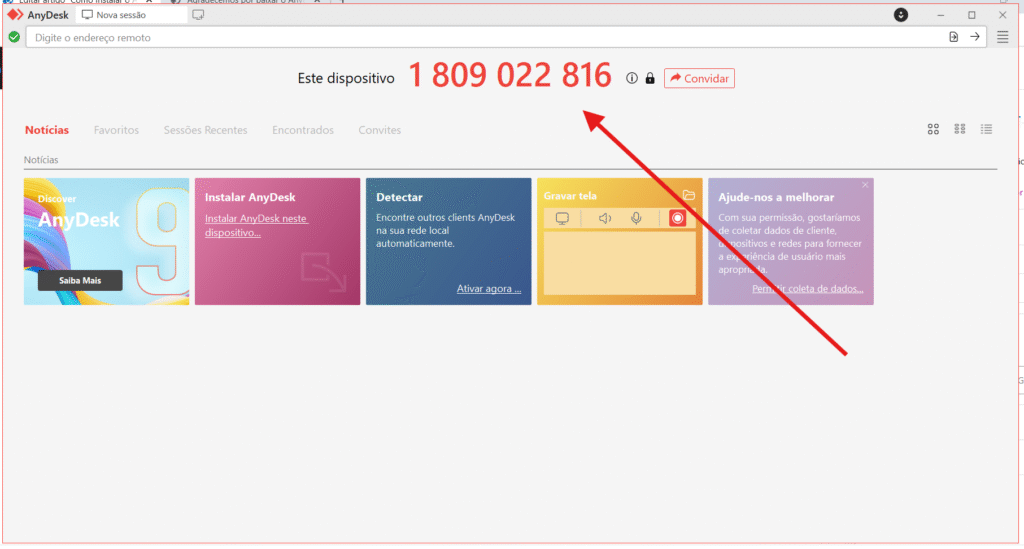1024x549 pixels.
Task: Toggle microphone in Gravar tela card
Action: (636, 218)
